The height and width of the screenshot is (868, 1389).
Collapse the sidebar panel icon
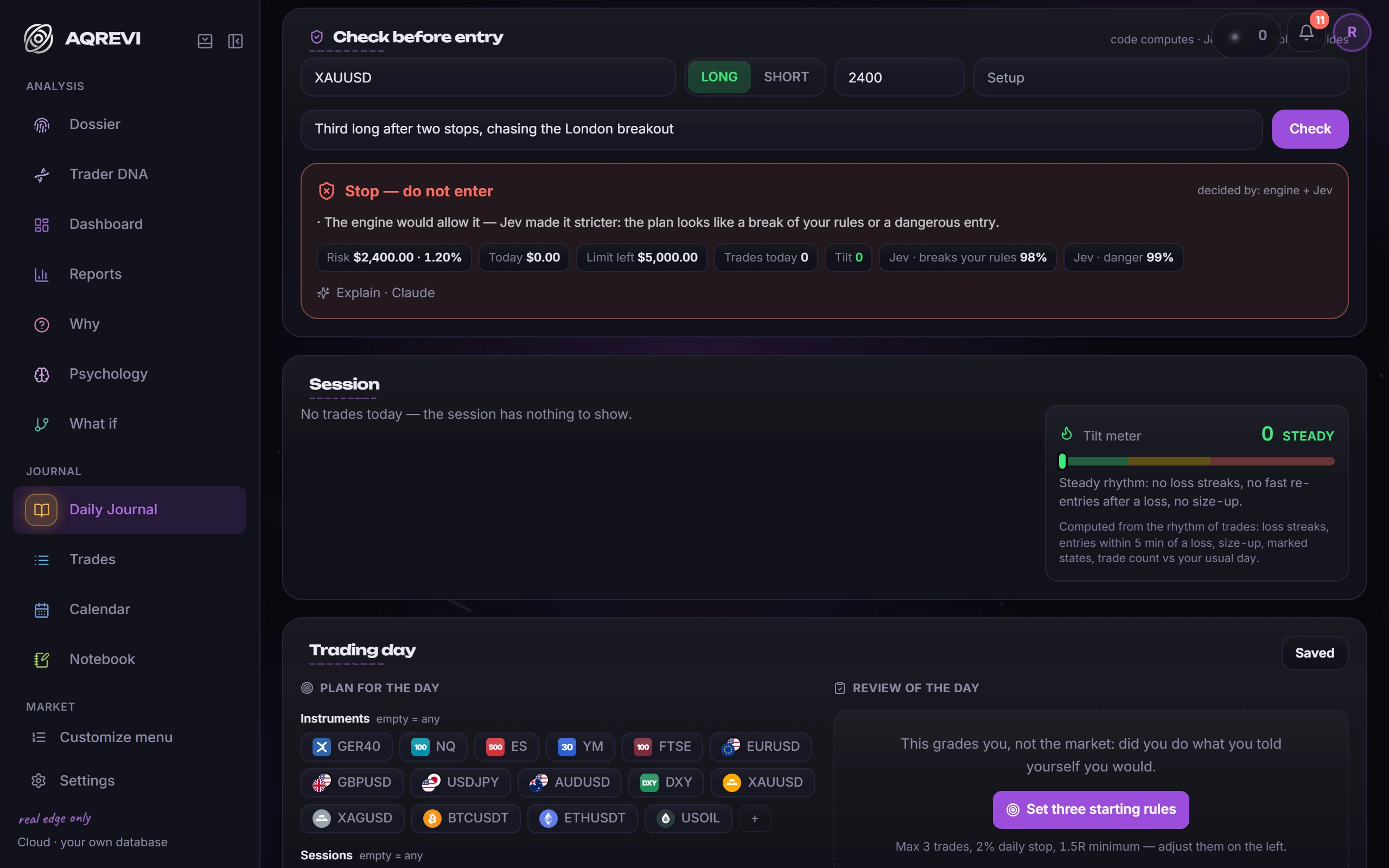tap(235, 41)
